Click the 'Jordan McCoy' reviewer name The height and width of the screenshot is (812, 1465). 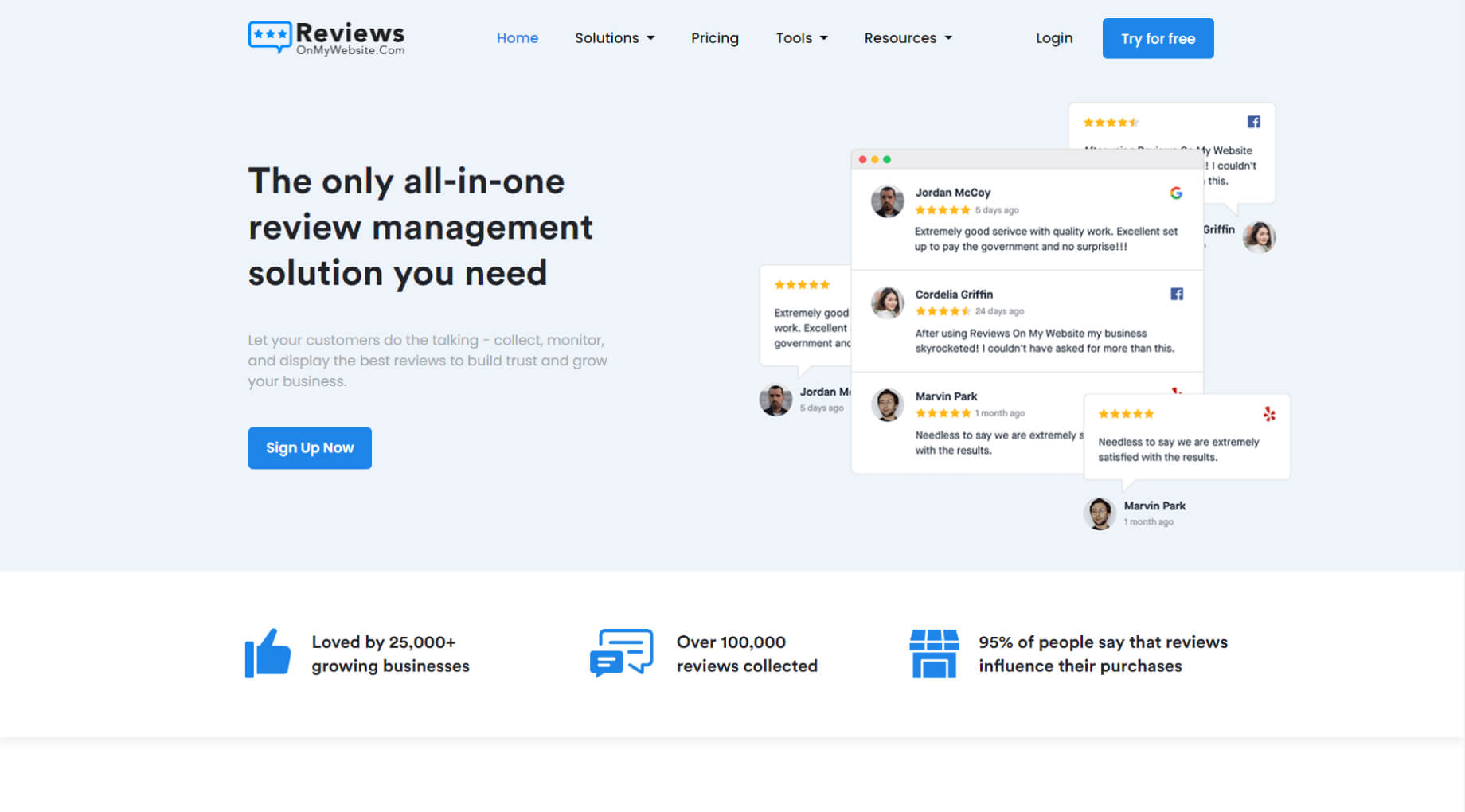pyautogui.click(x=953, y=193)
